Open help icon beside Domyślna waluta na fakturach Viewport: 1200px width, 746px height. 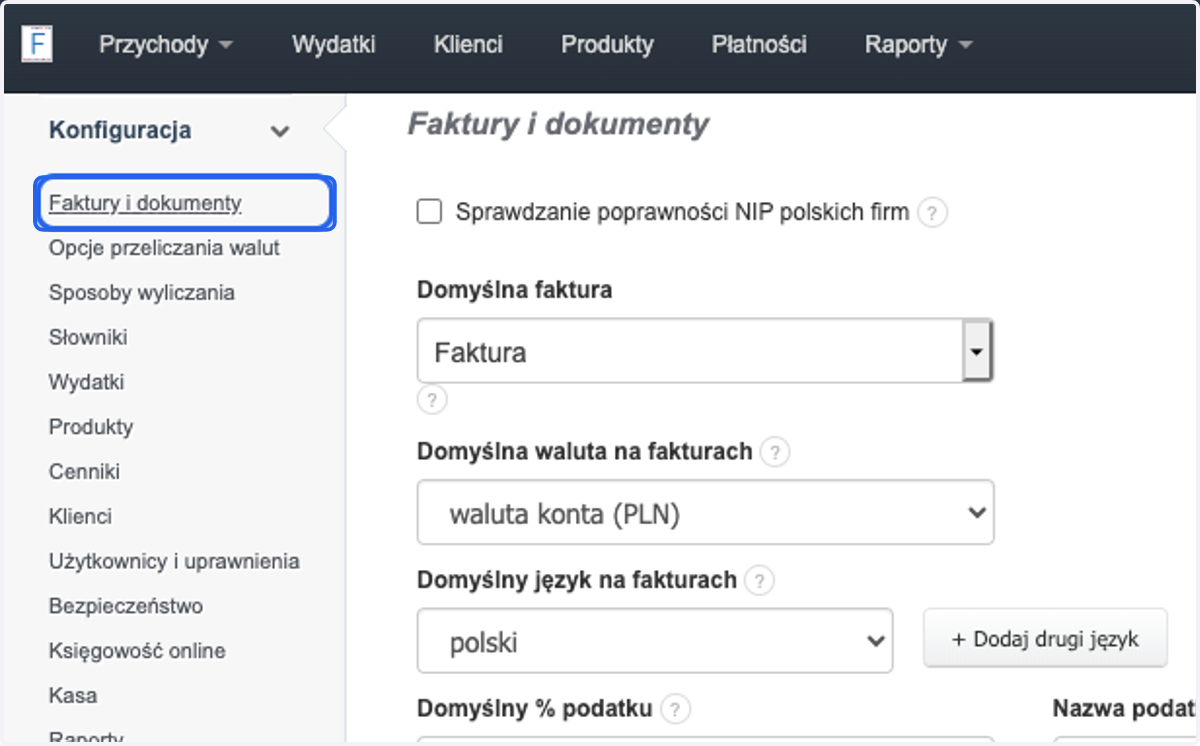[774, 452]
